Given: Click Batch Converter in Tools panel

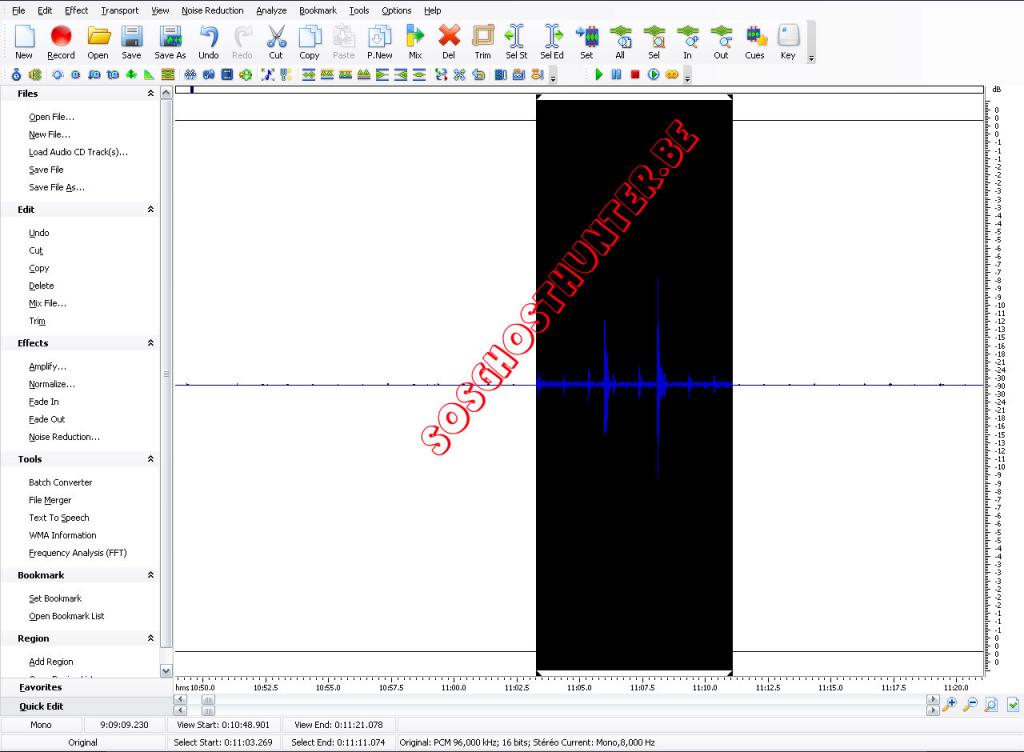Looking at the screenshot, I should click(x=61, y=482).
